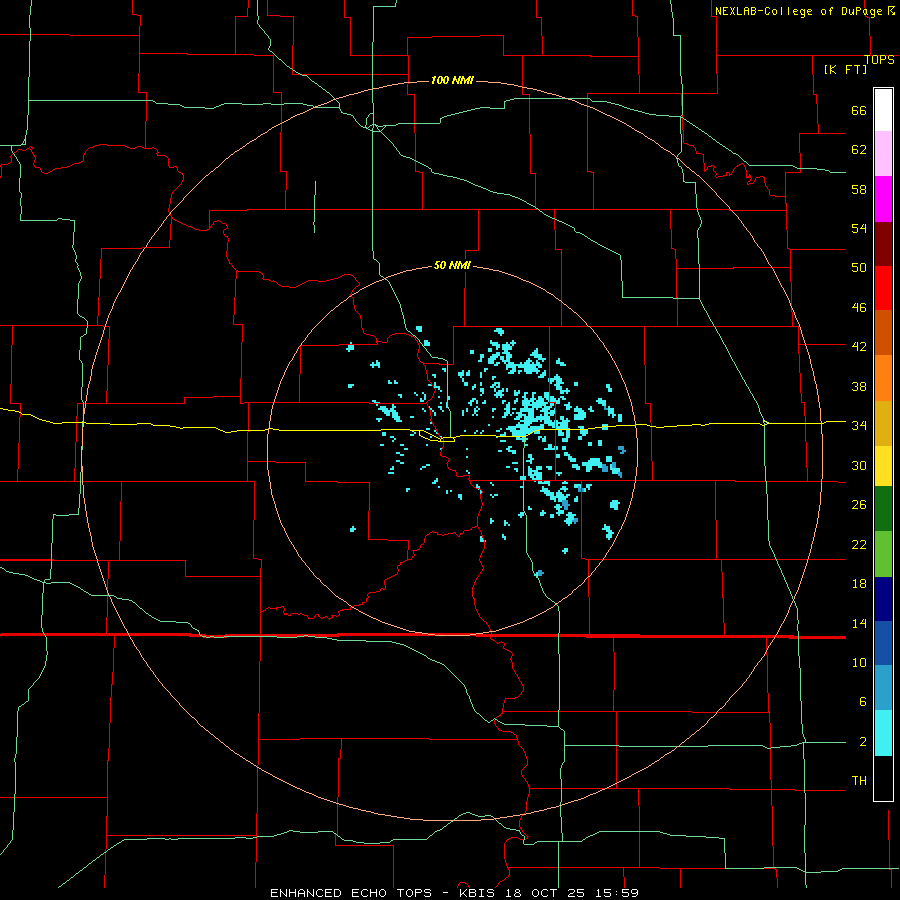Click the 50 NMI range ring label
Image resolution: width=900 pixels, height=900 pixels.
pos(452,265)
